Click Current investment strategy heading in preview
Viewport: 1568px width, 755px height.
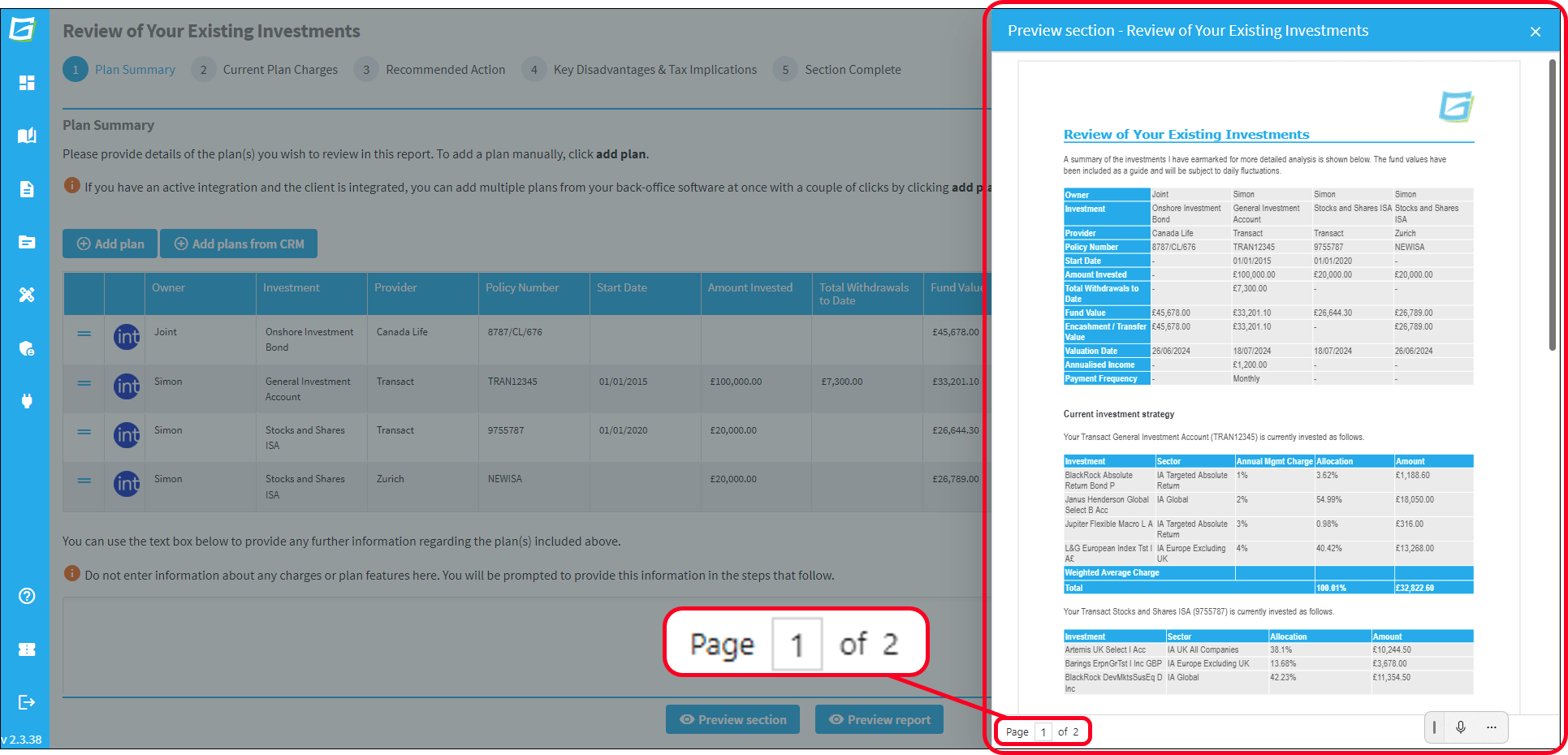pos(1119,414)
